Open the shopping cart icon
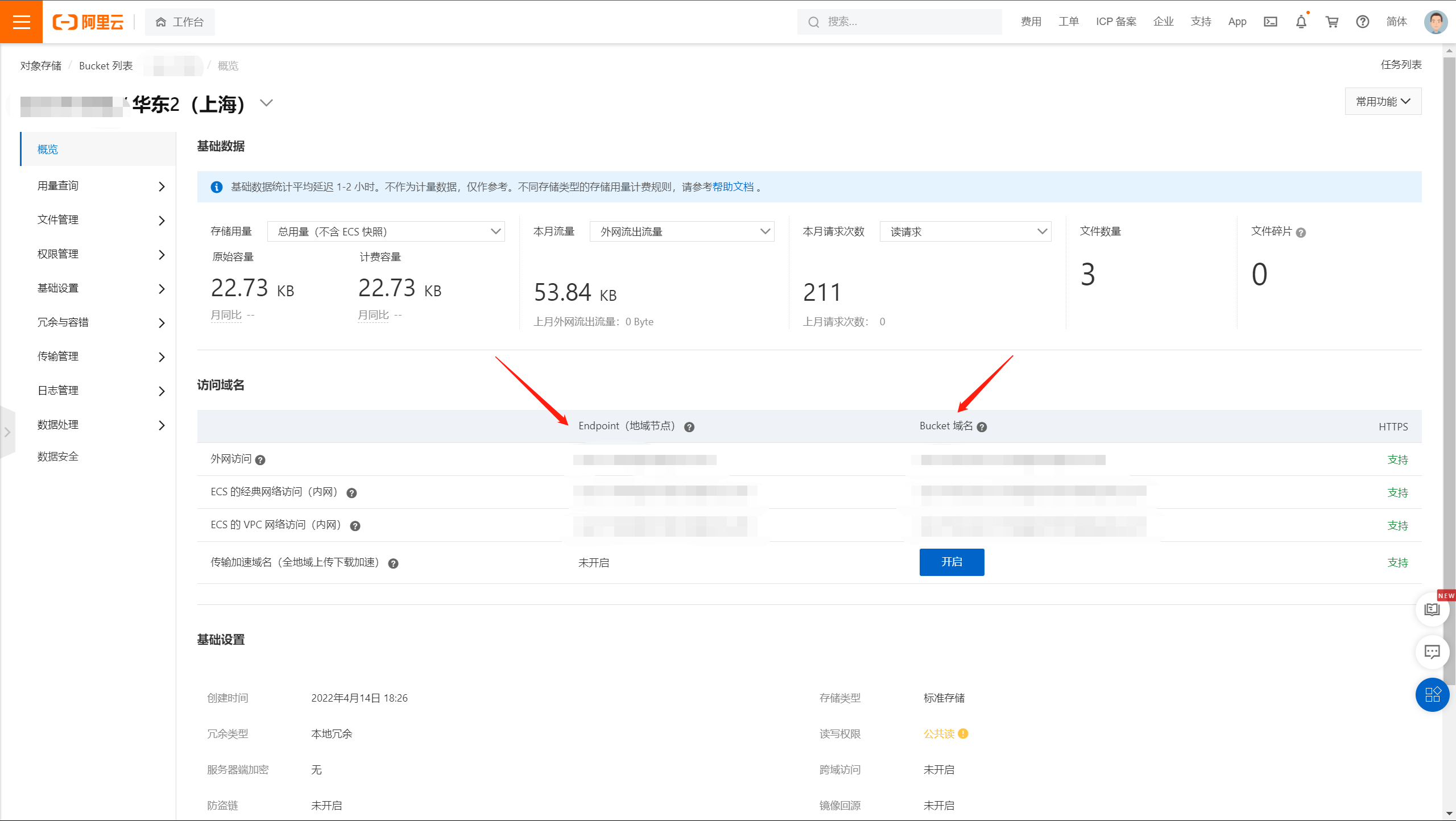The height and width of the screenshot is (821, 1456). [1331, 22]
